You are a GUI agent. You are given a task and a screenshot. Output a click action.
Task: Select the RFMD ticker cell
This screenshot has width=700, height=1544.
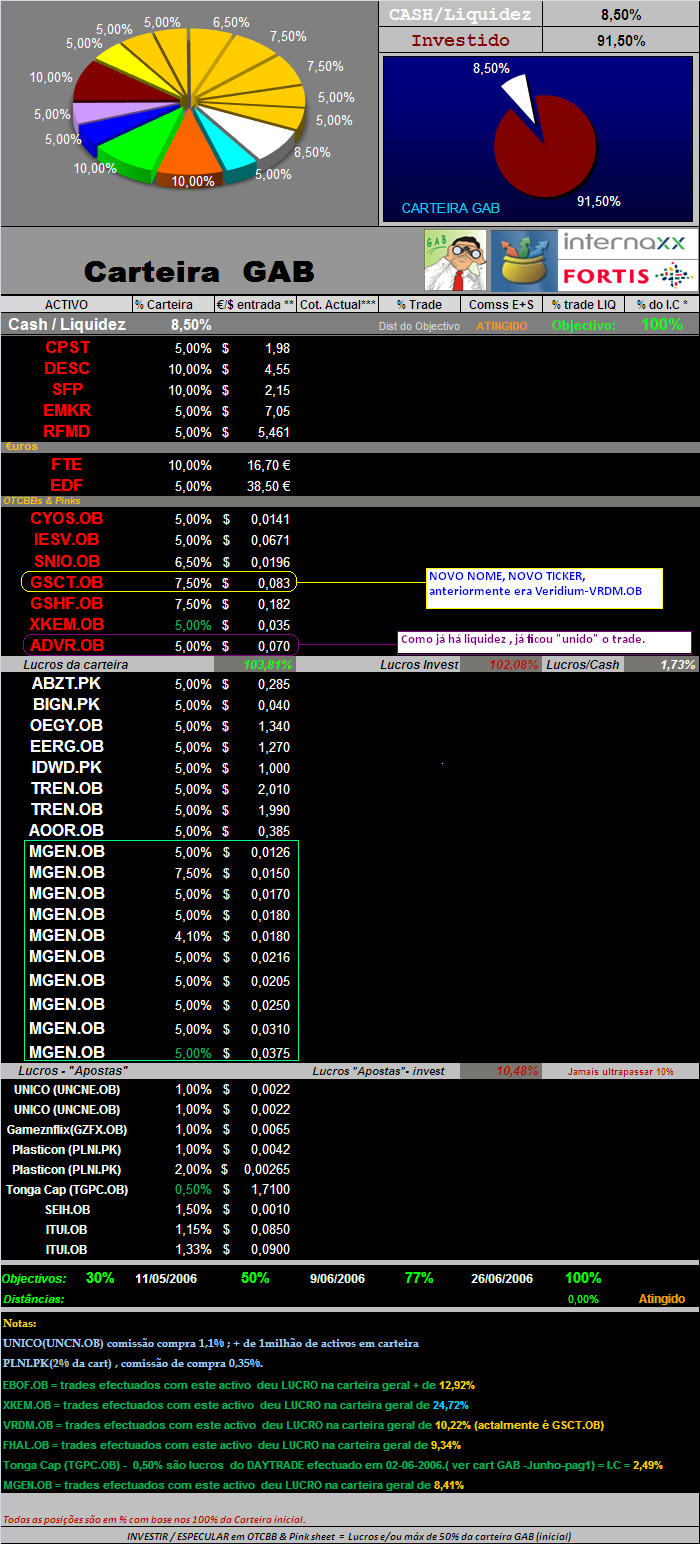(67, 431)
